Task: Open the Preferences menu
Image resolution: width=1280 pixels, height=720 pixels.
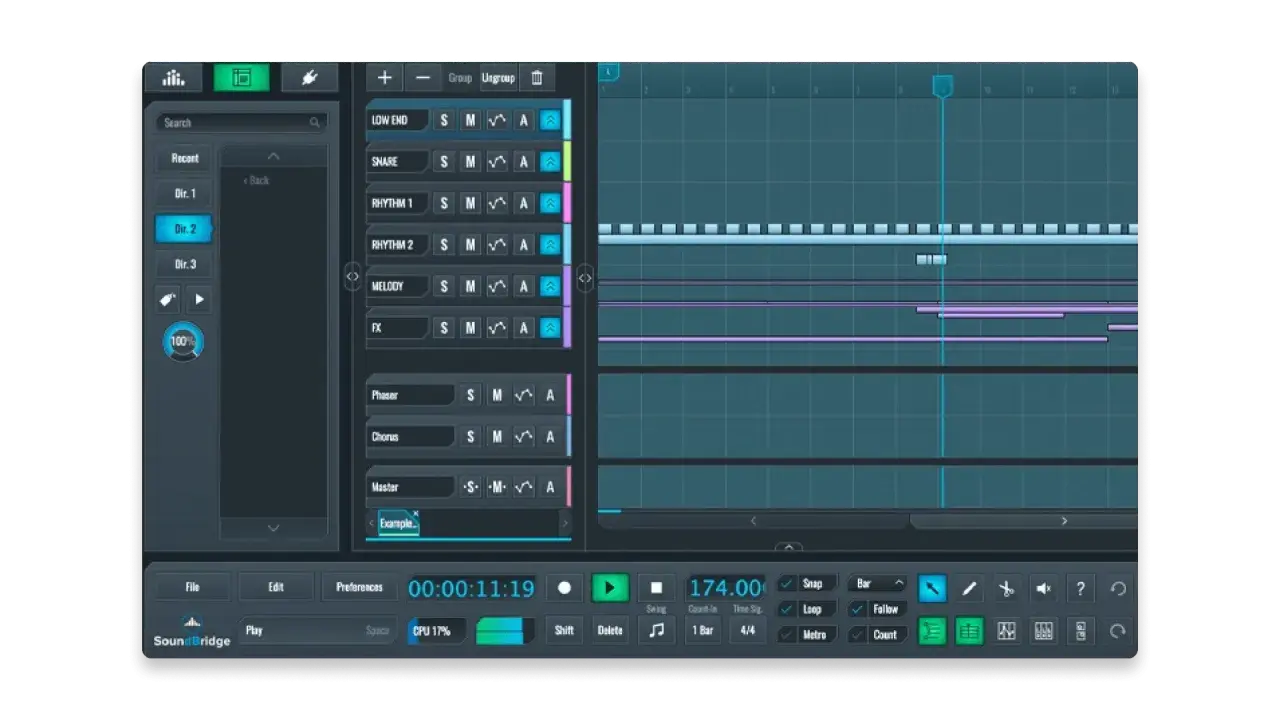Action: click(359, 587)
